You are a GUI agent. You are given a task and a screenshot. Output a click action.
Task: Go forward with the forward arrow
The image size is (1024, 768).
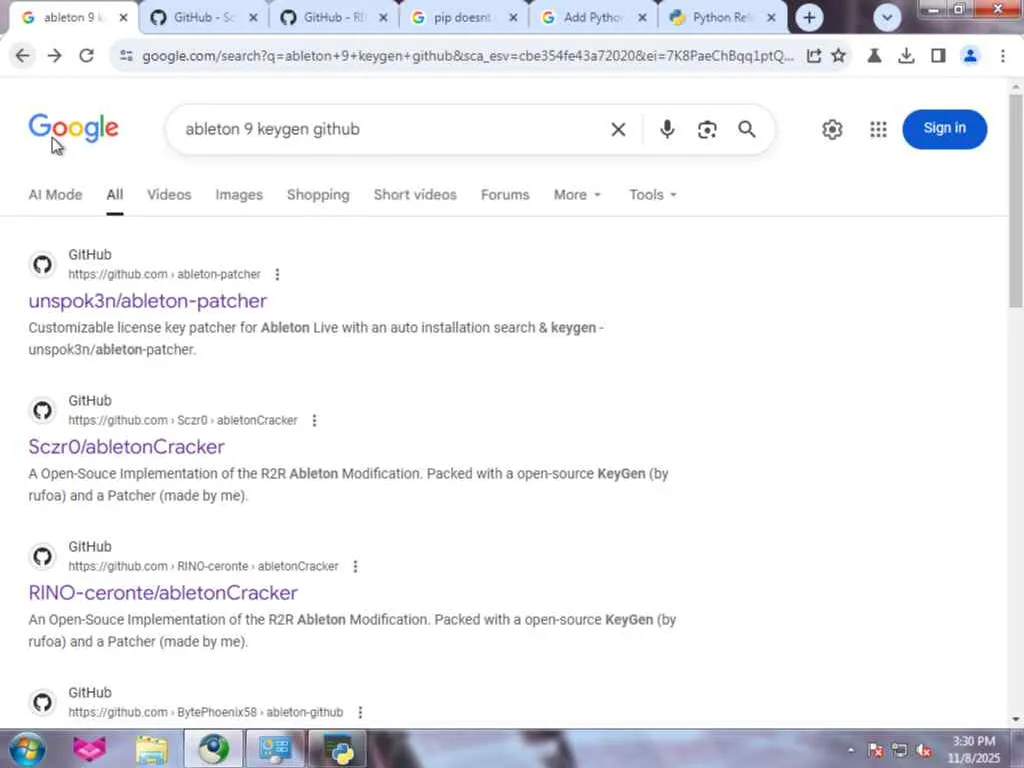tap(55, 56)
